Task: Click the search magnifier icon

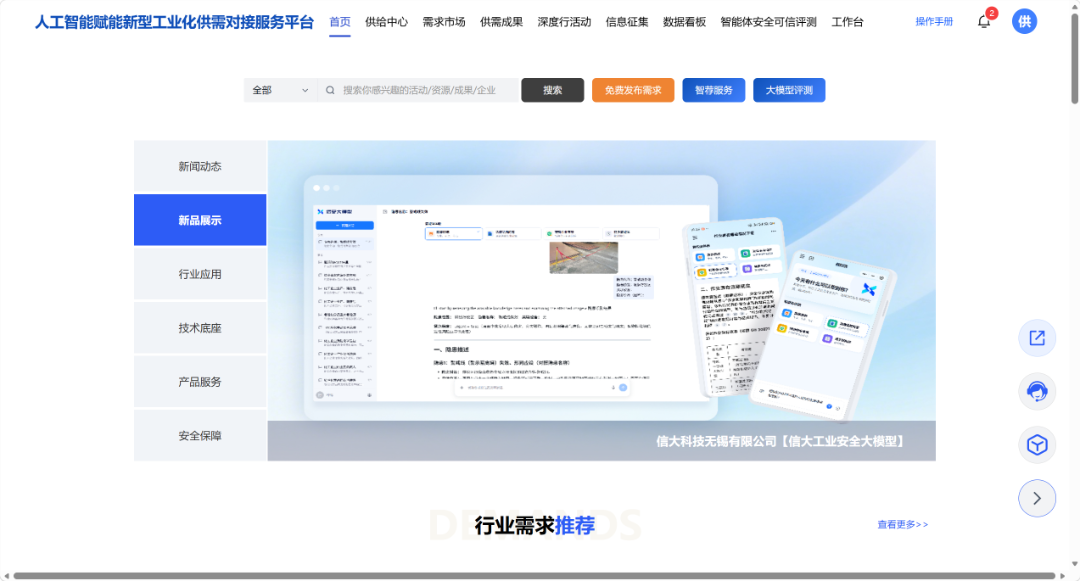Action: pos(331,90)
